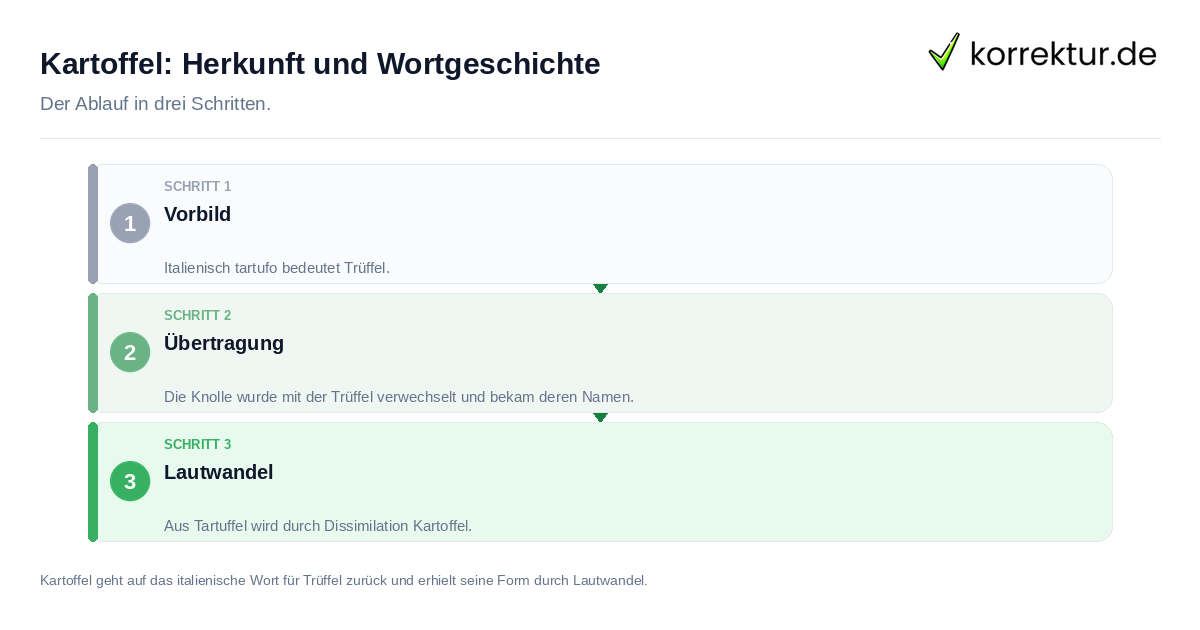Click the Vorbild step title
The width and height of the screenshot is (1200, 630).
[x=197, y=214]
